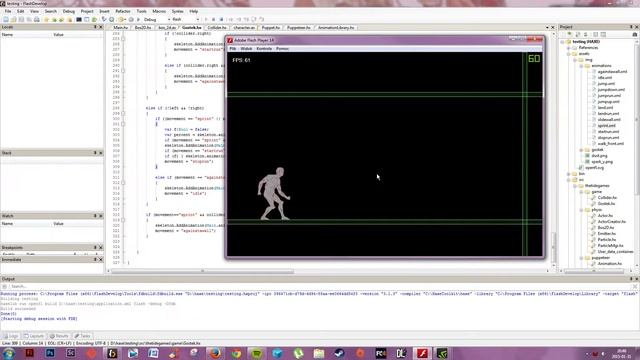The width and height of the screenshot is (640, 360).
Task: Select walk_front.xml in the project tree
Action: 611,144
